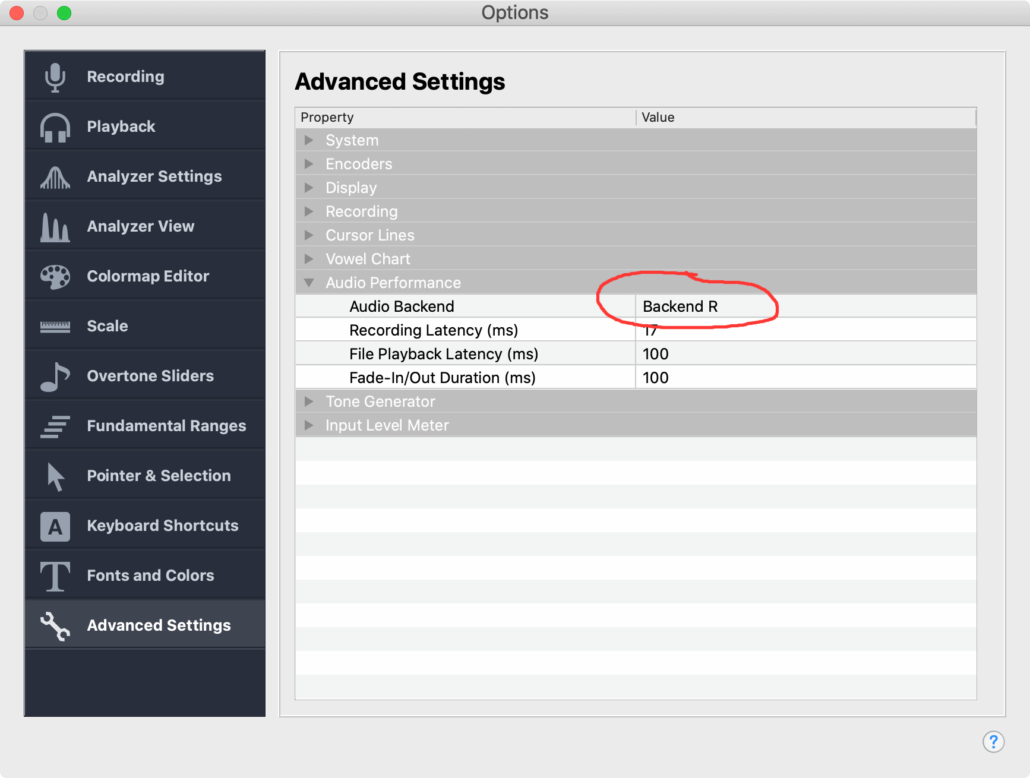Viewport: 1030px width, 778px height.
Task: Expand the Tone Generator section
Action: pyautogui.click(x=309, y=401)
